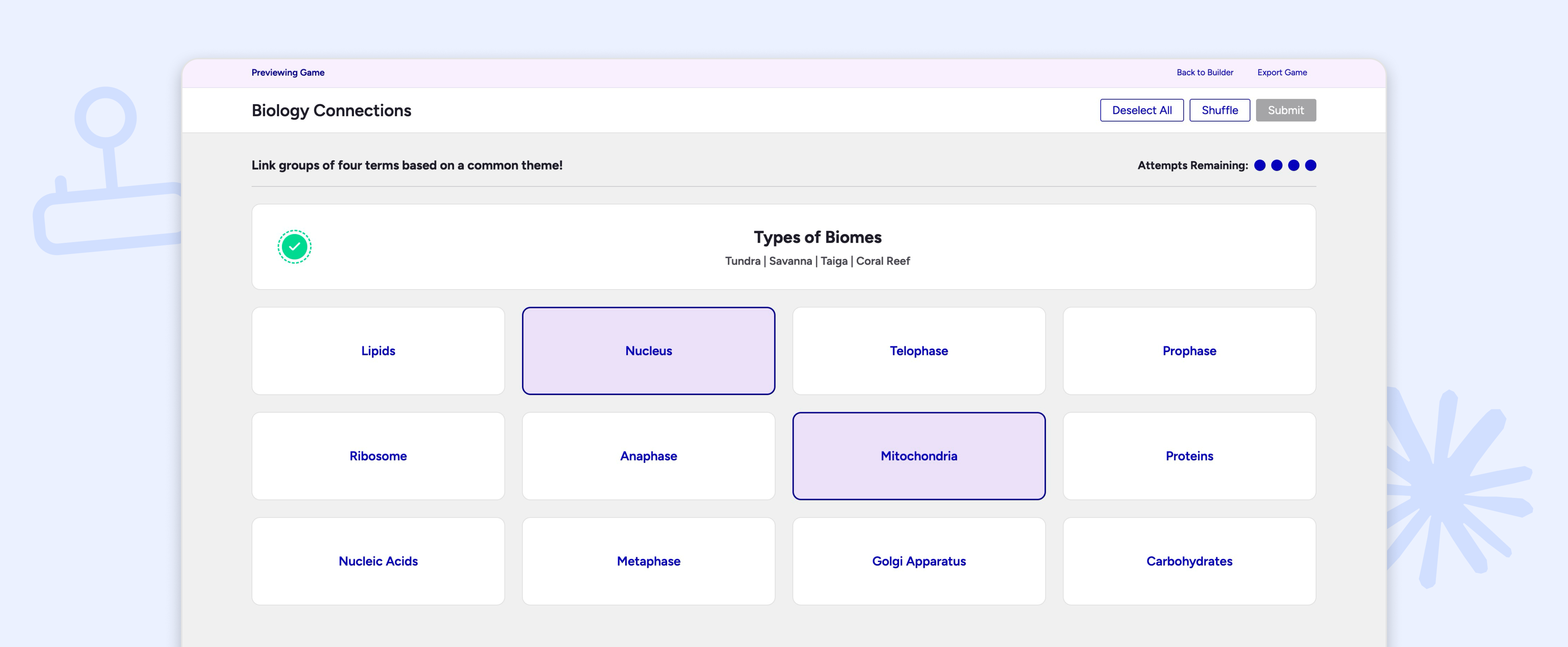
Task: Deselect the Mitochondria tile
Action: click(919, 456)
